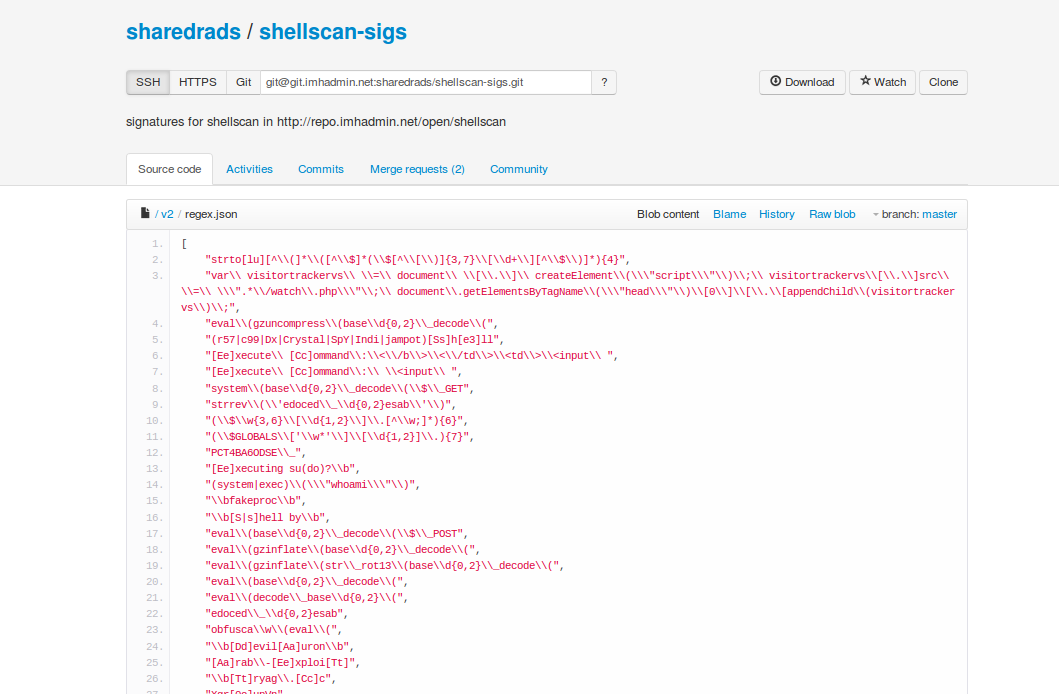Viewport: 1059px width, 694px height.
Task: Open the branch master dropdown
Action: click(914, 214)
